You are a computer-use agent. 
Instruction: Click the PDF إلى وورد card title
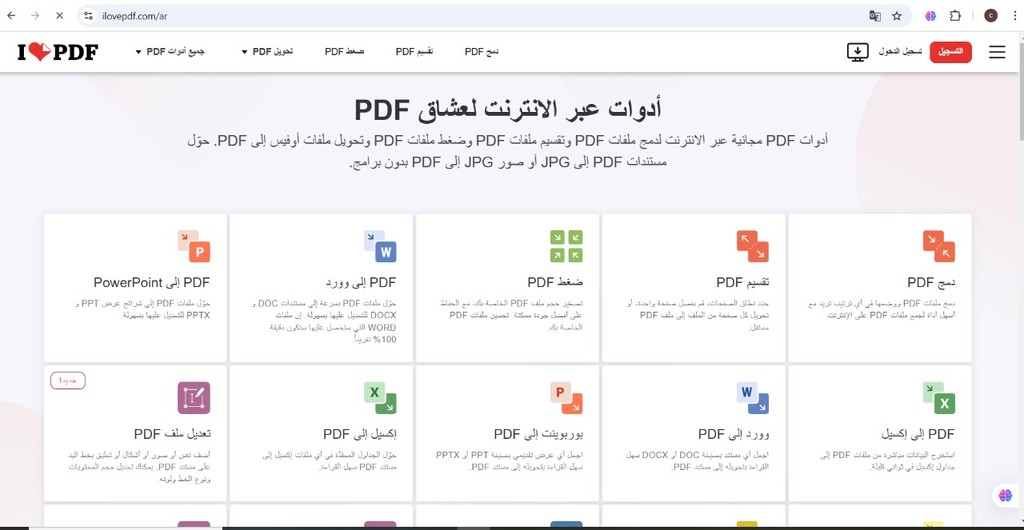tap(361, 283)
